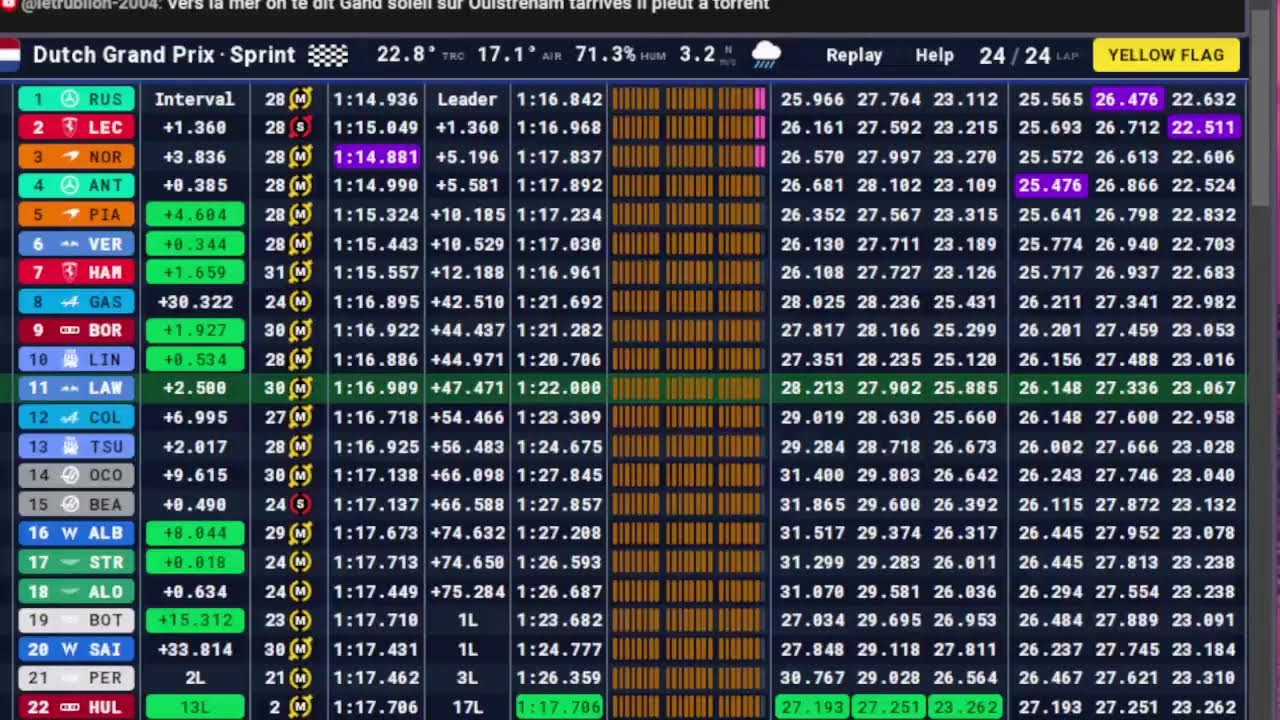Click the rain cloud weather icon
This screenshot has height=720, width=1280.
pos(766,55)
